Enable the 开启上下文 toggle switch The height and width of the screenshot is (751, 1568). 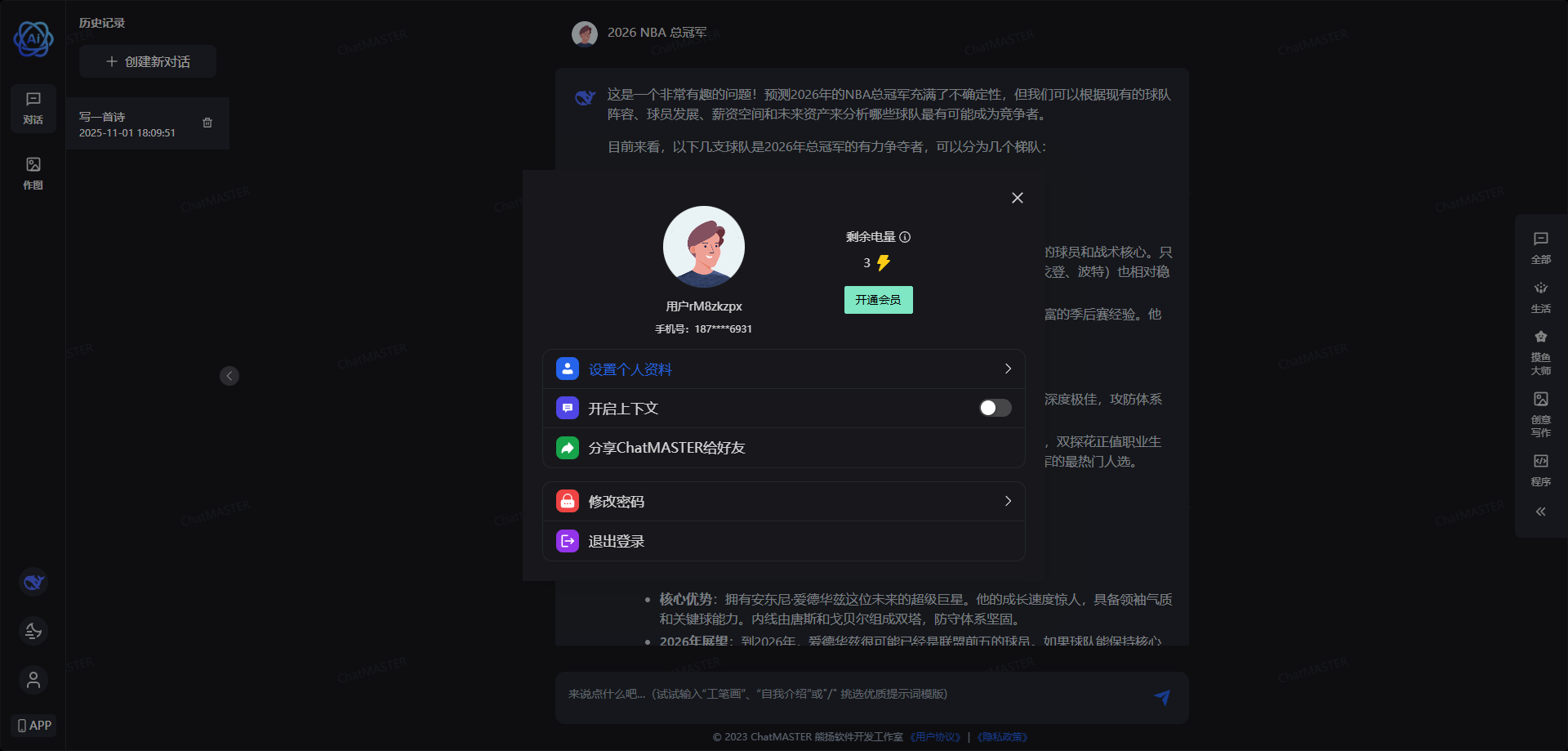[995, 408]
